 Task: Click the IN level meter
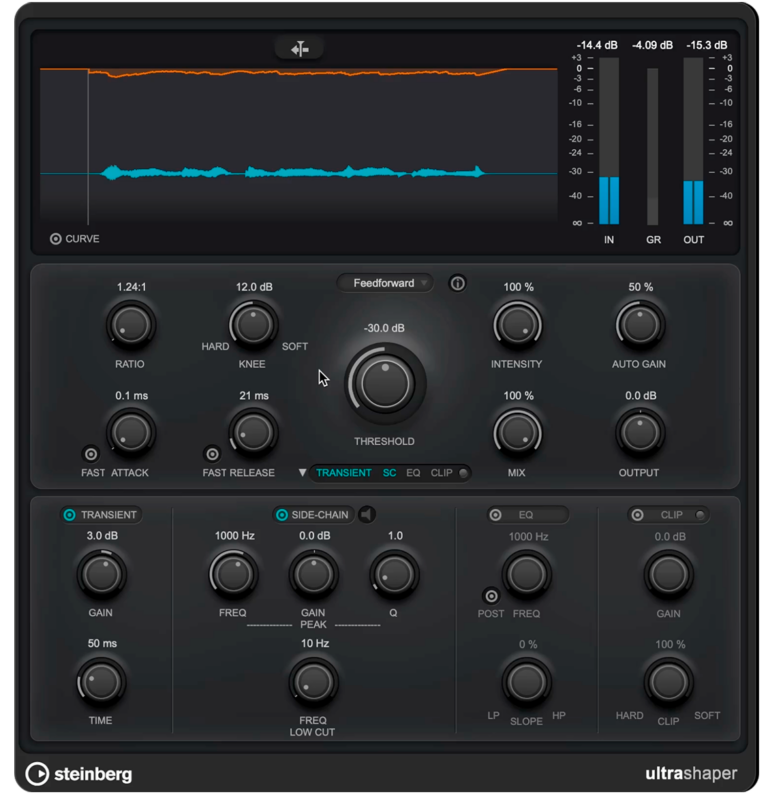[x=609, y=141]
